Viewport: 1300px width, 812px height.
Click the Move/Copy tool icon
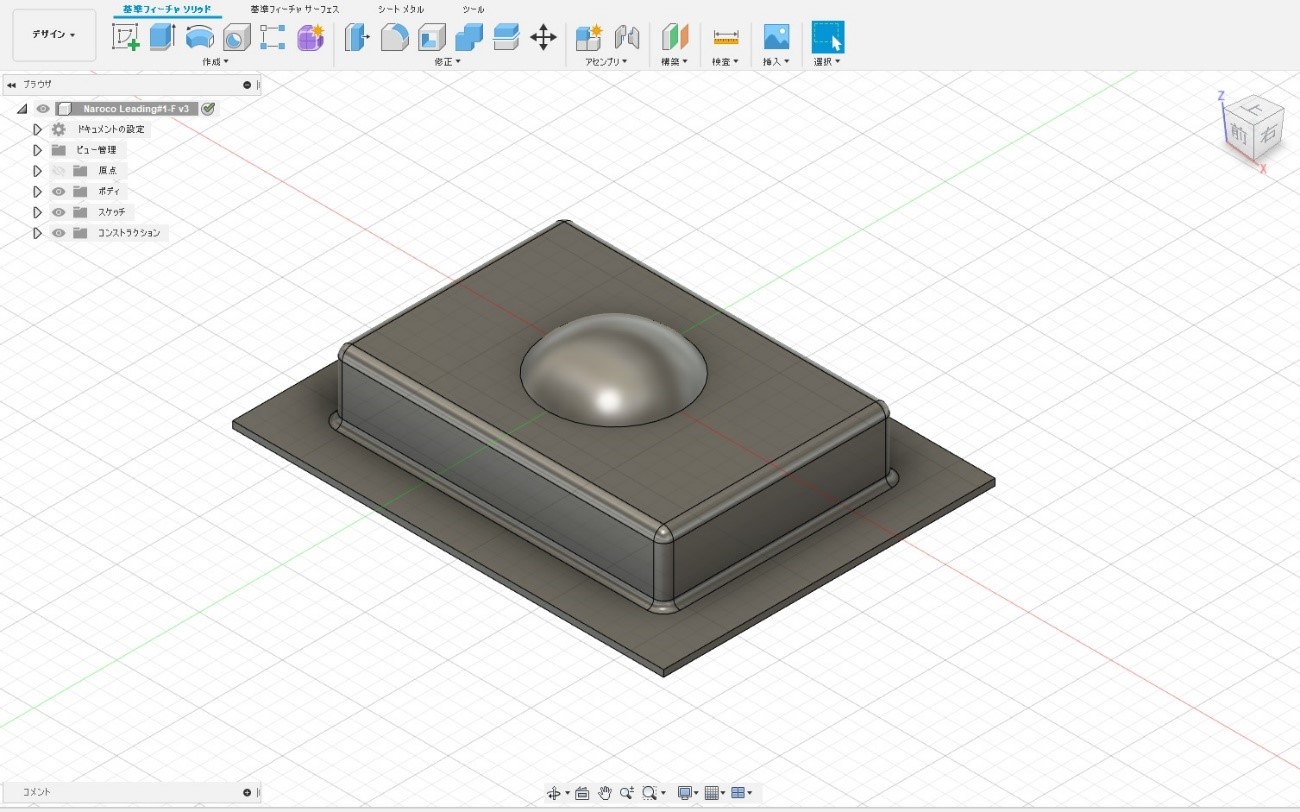point(543,36)
